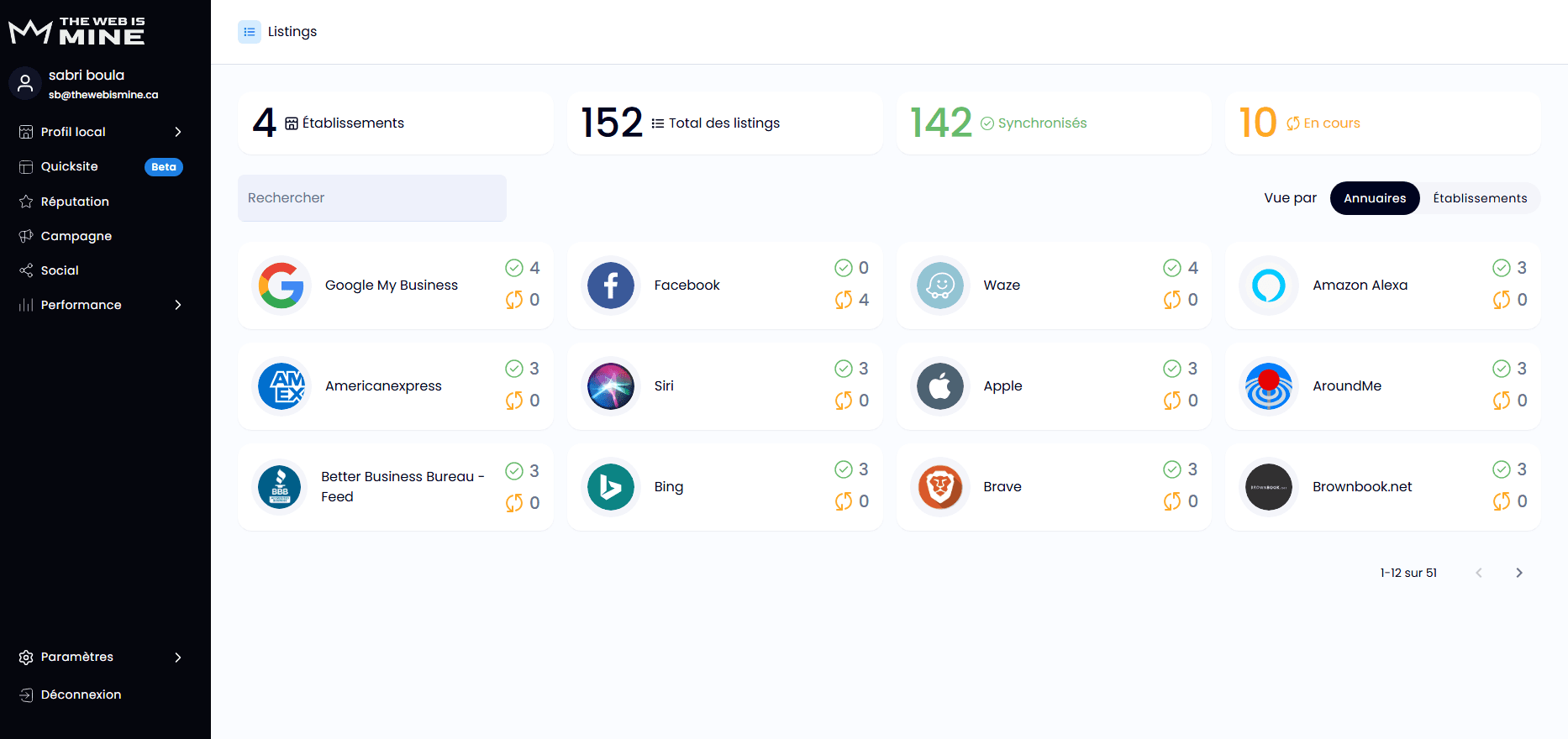Click AroundMe's in-progress sync icon

(1502, 401)
